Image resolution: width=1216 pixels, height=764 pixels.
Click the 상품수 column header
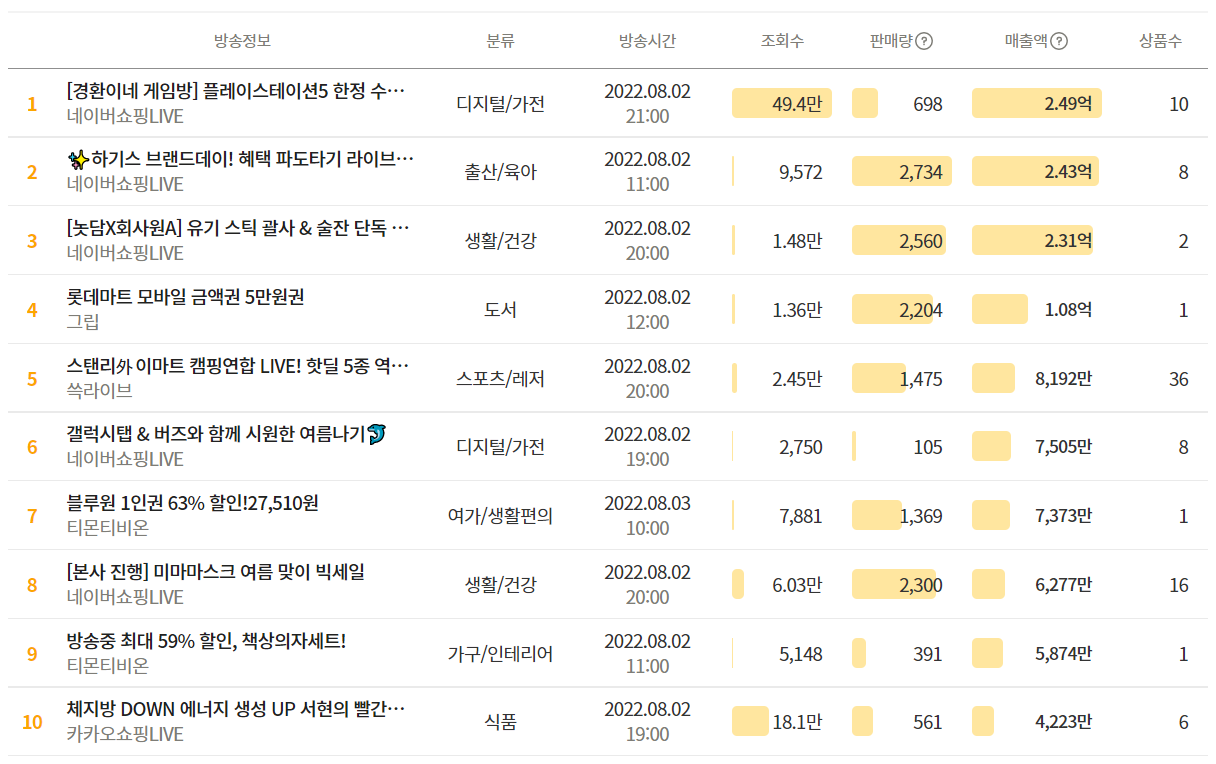coord(1160,41)
